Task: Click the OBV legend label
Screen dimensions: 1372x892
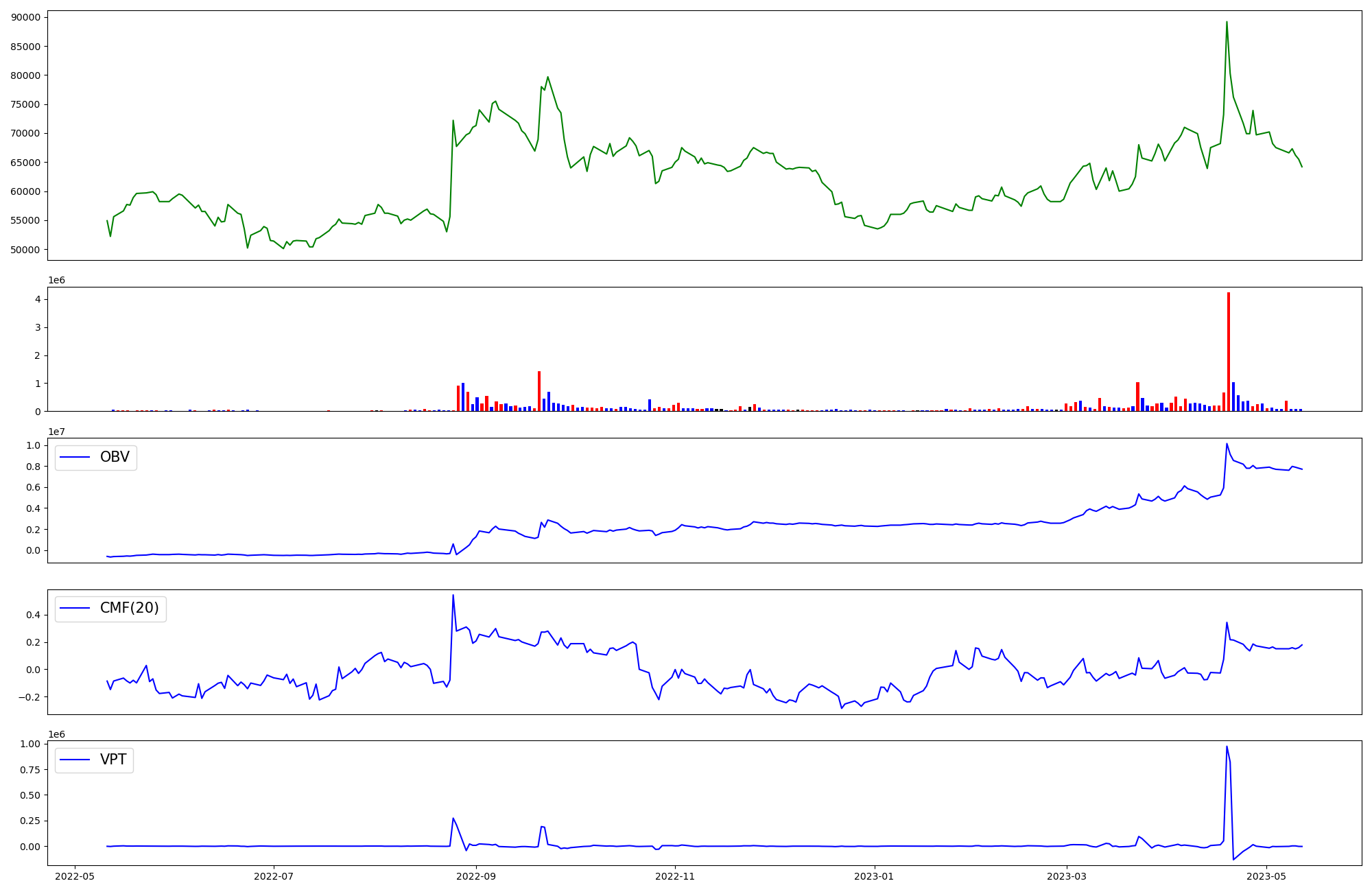Action: pyautogui.click(x=115, y=458)
